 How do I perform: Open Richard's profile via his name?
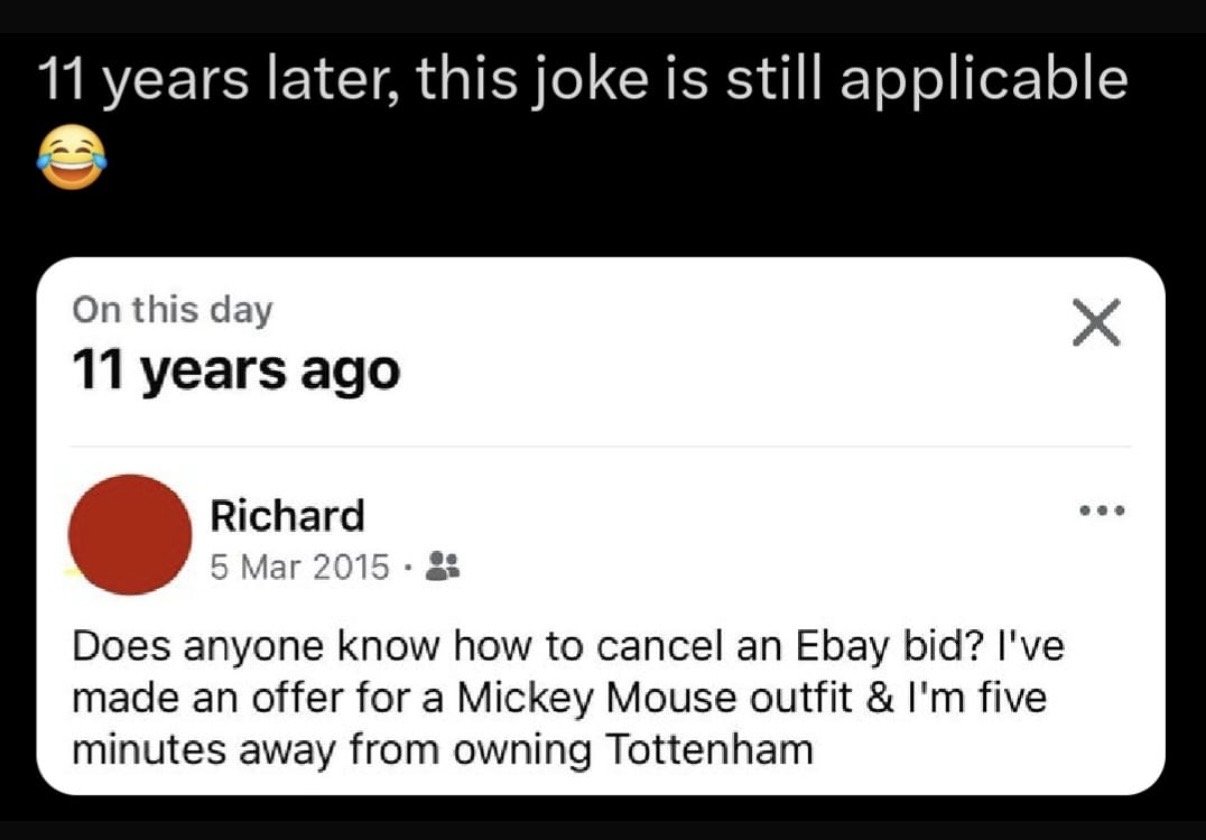click(x=287, y=516)
